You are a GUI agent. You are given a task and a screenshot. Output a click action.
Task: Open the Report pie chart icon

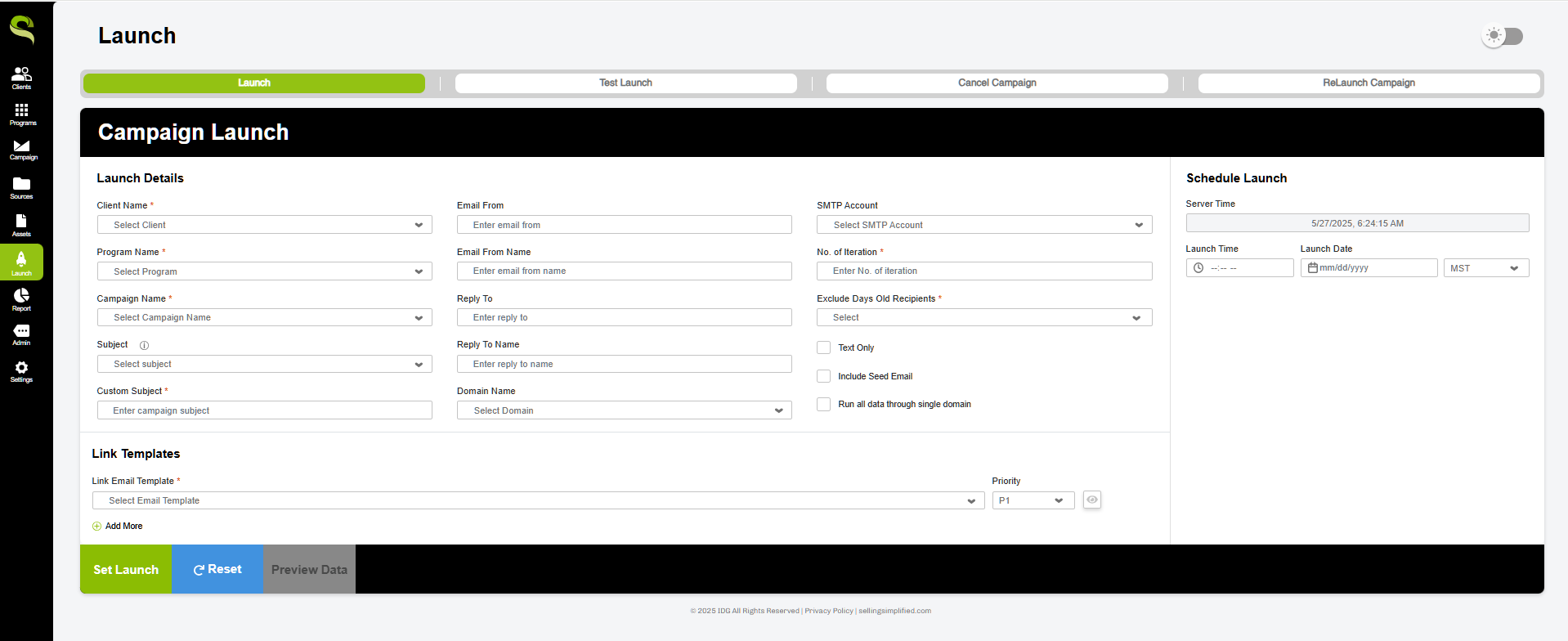pyautogui.click(x=21, y=298)
